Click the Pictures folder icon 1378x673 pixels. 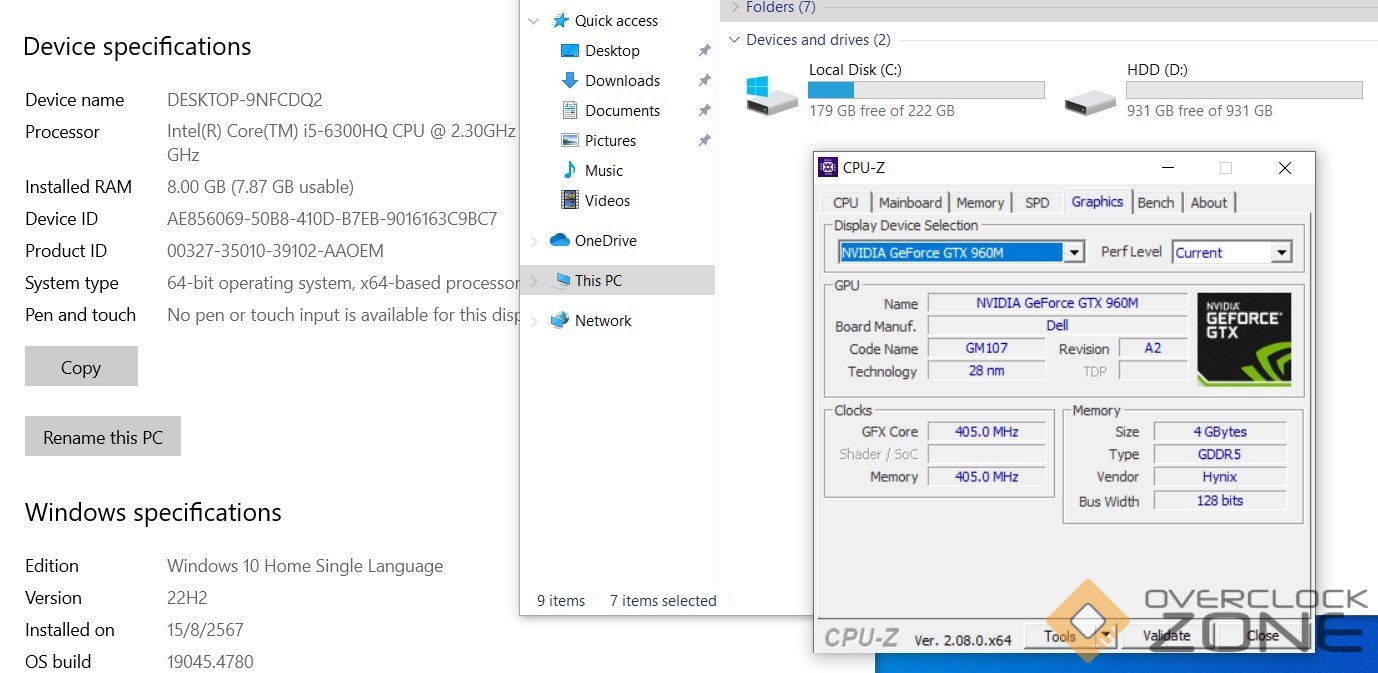570,140
